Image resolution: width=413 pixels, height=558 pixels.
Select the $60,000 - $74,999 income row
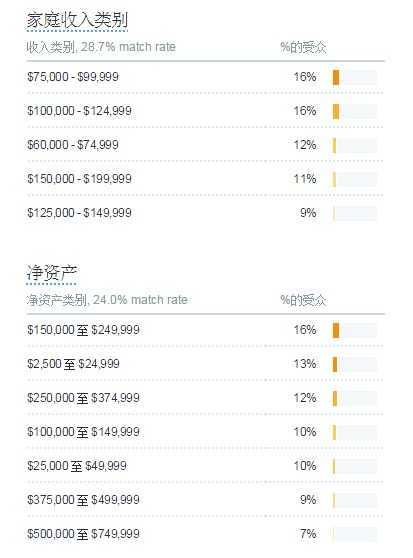tap(206, 145)
